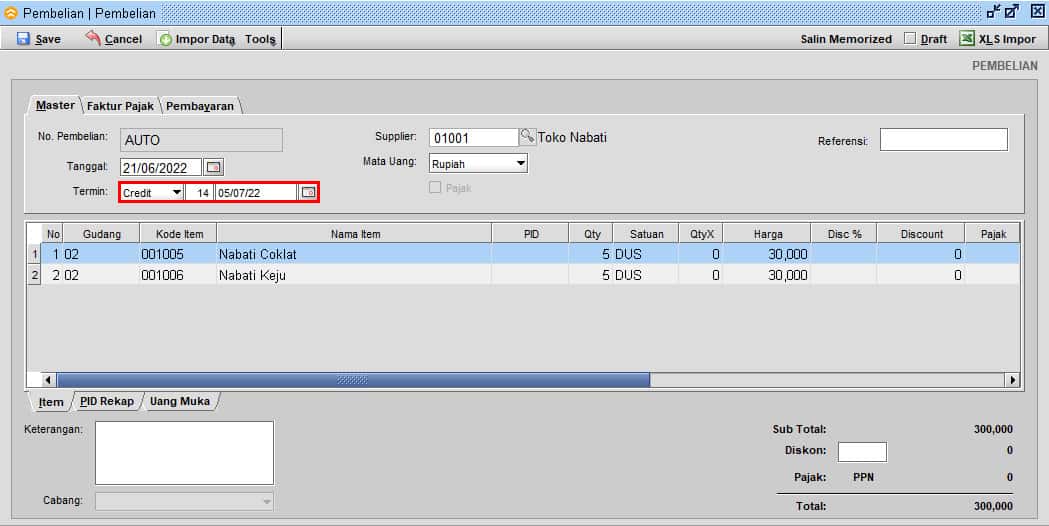
Task: Switch to the Faktur Pajak tab
Action: pos(120,106)
